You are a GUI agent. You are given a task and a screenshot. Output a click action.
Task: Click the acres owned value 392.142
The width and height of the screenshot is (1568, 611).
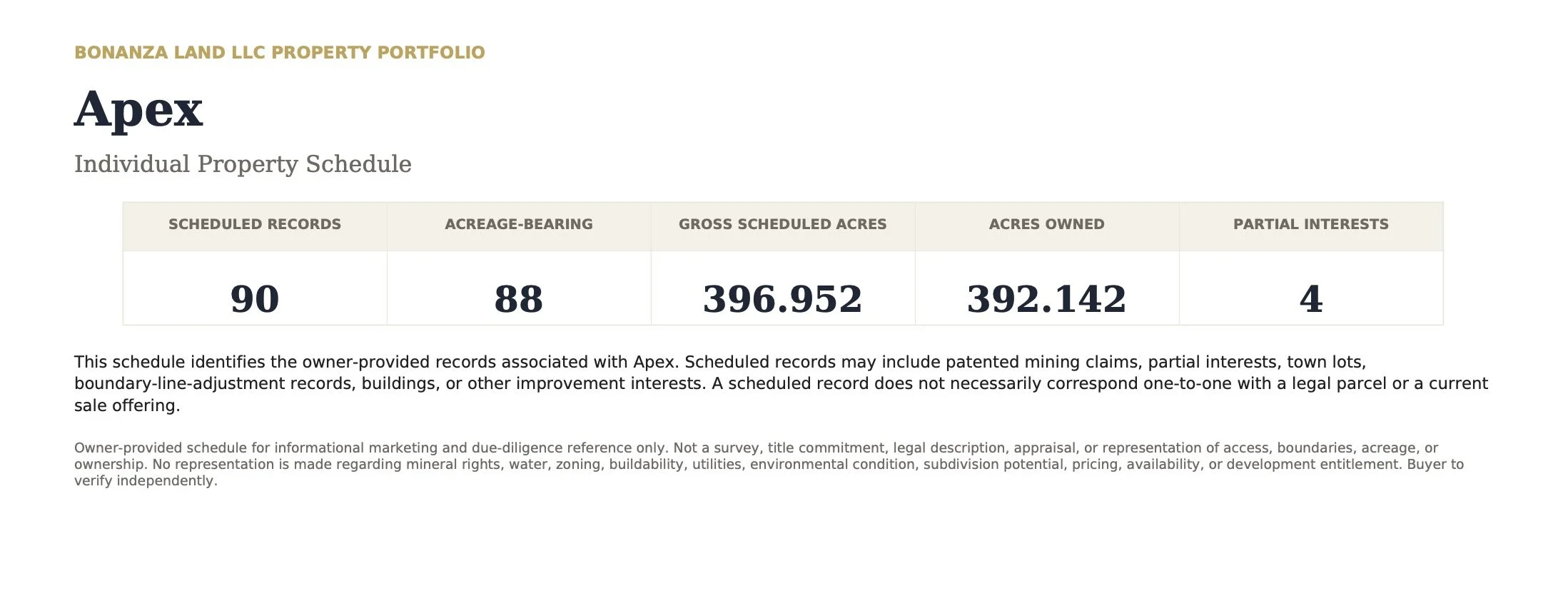point(1047,299)
